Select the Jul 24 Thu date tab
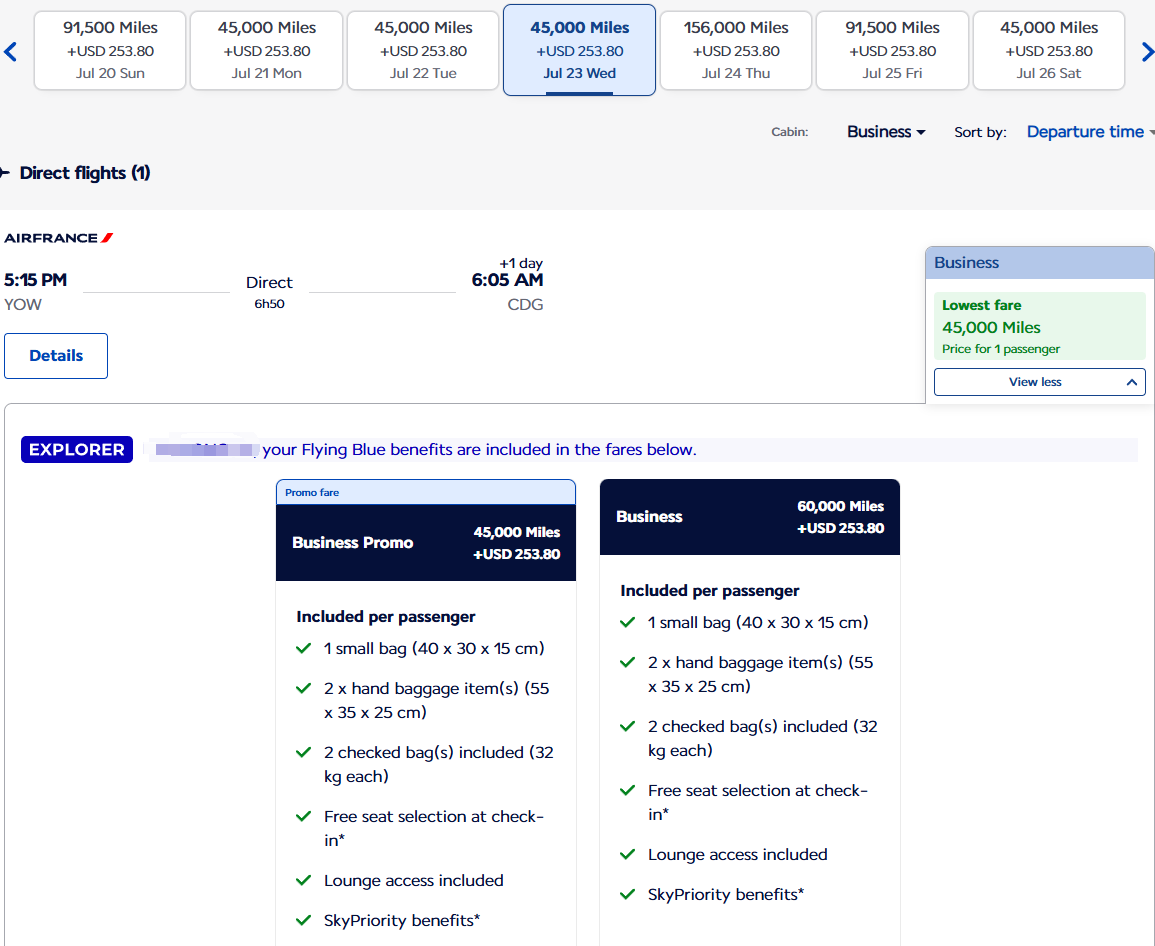Viewport: 1155px width, 946px height. click(x=736, y=50)
